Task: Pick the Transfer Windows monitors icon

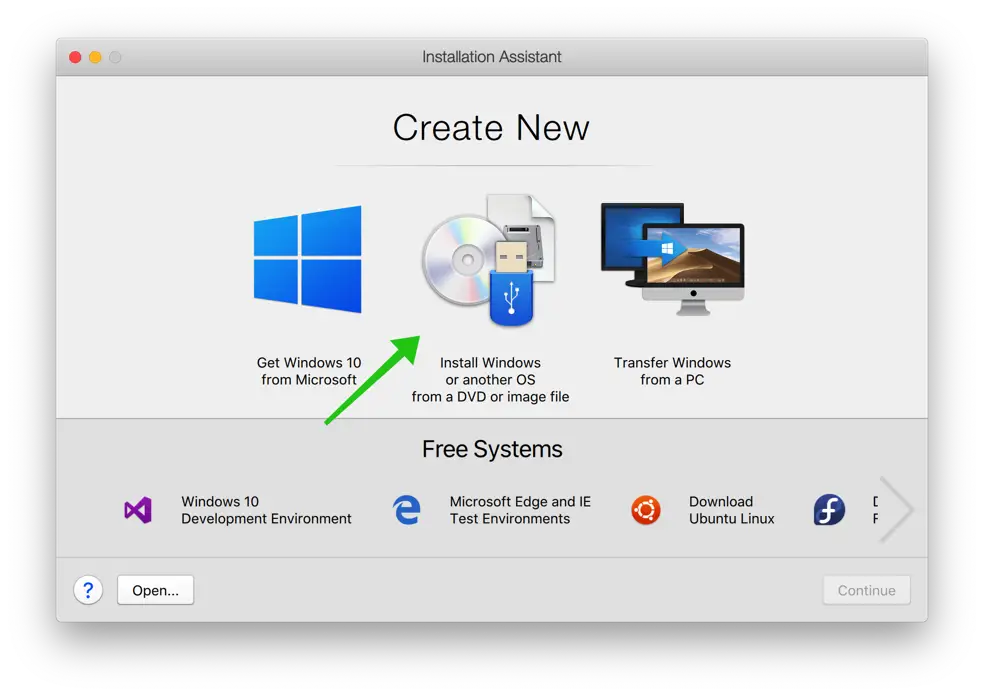Action: [673, 259]
